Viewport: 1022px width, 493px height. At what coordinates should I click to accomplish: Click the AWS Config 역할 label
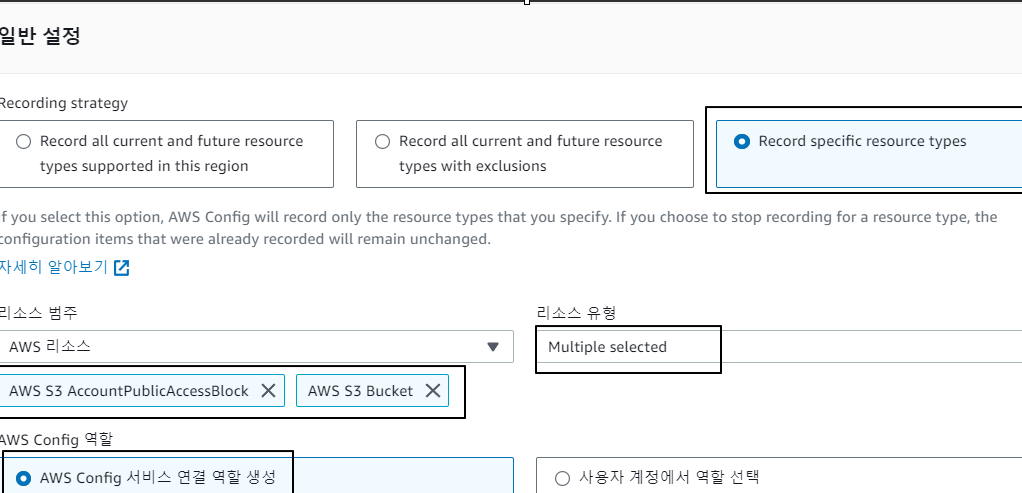56,440
